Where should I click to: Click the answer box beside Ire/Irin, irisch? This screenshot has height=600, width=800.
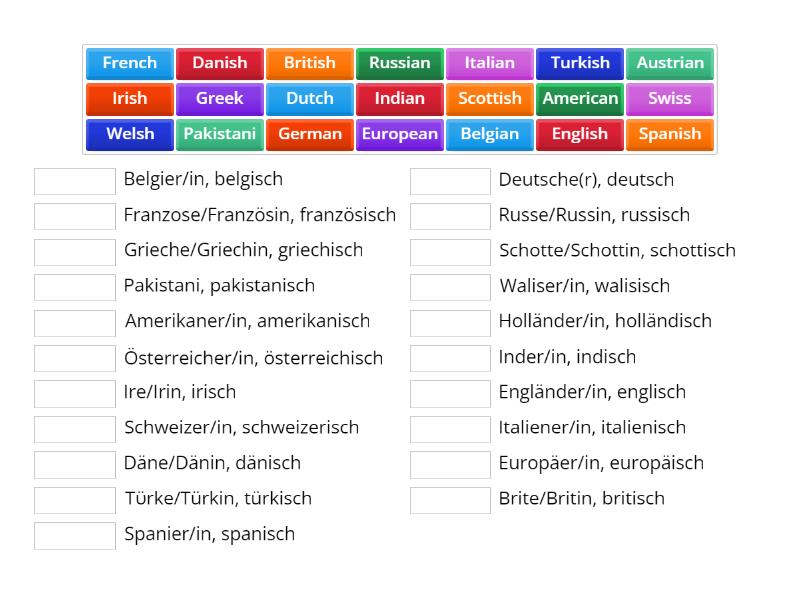coord(74,392)
